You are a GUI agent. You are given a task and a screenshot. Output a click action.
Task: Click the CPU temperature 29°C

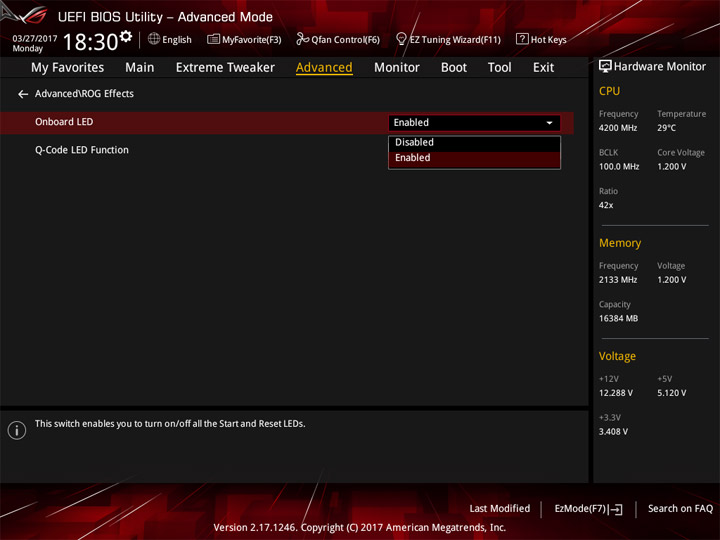(x=666, y=128)
